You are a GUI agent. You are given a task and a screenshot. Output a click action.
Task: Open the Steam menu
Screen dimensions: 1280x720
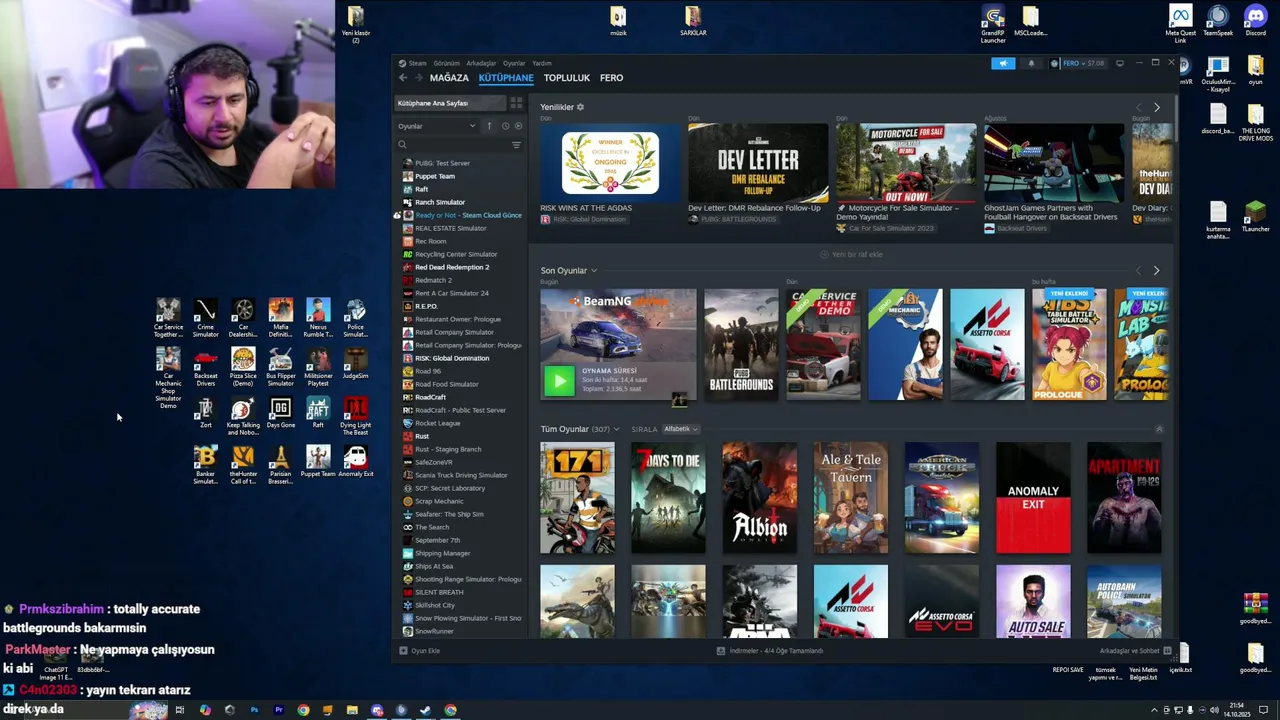pyautogui.click(x=413, y=63)
